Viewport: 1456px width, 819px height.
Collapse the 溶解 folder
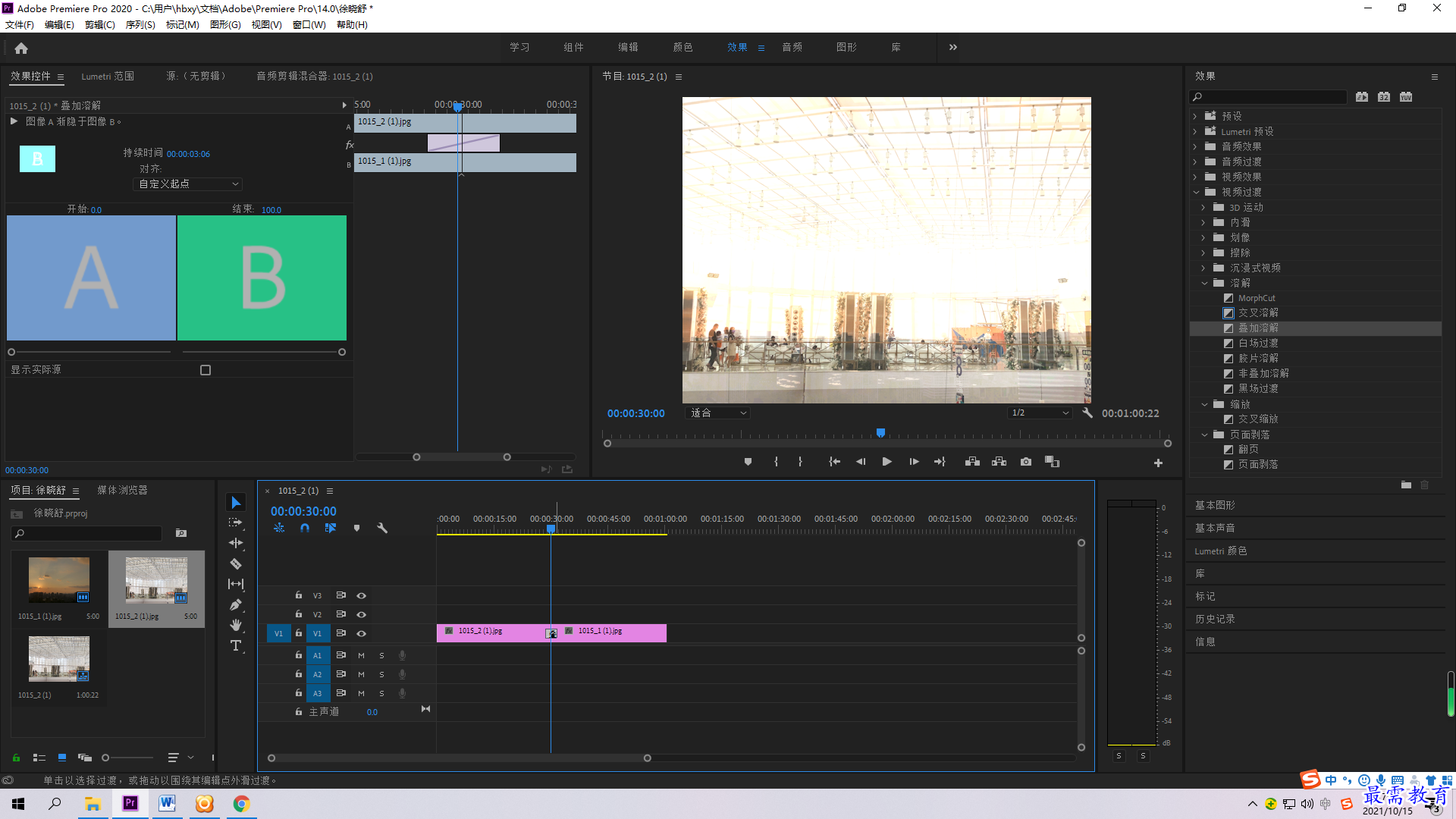click(x=1204, y=284)
